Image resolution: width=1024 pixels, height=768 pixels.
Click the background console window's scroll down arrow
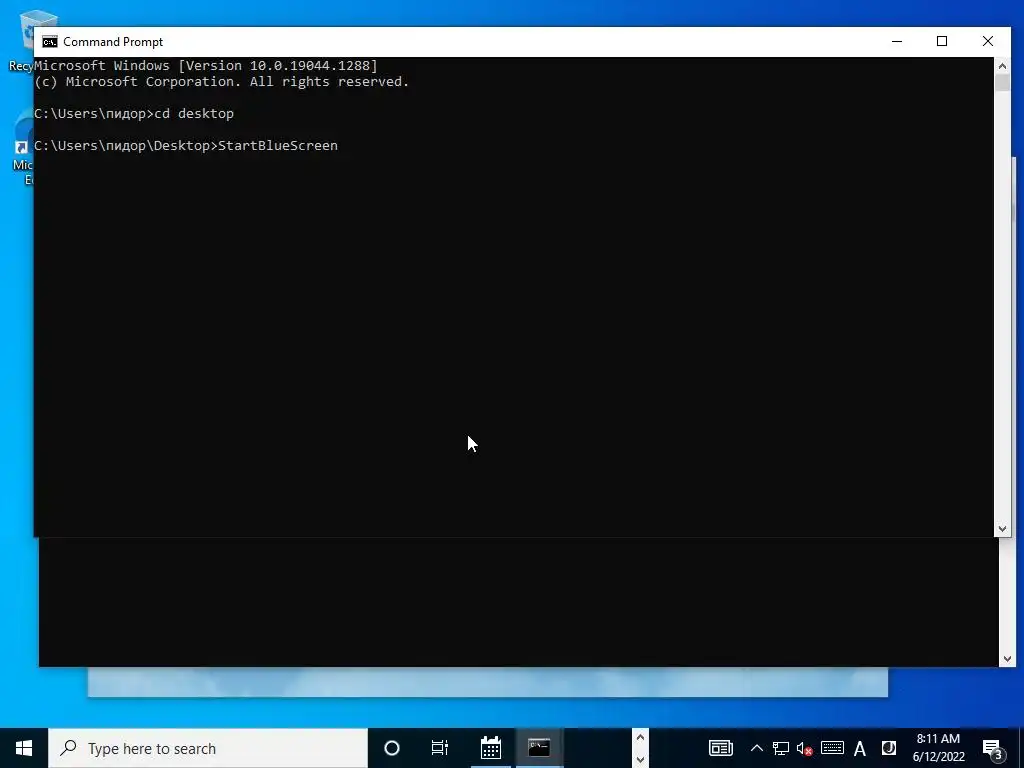click(x=1006, y=659)
